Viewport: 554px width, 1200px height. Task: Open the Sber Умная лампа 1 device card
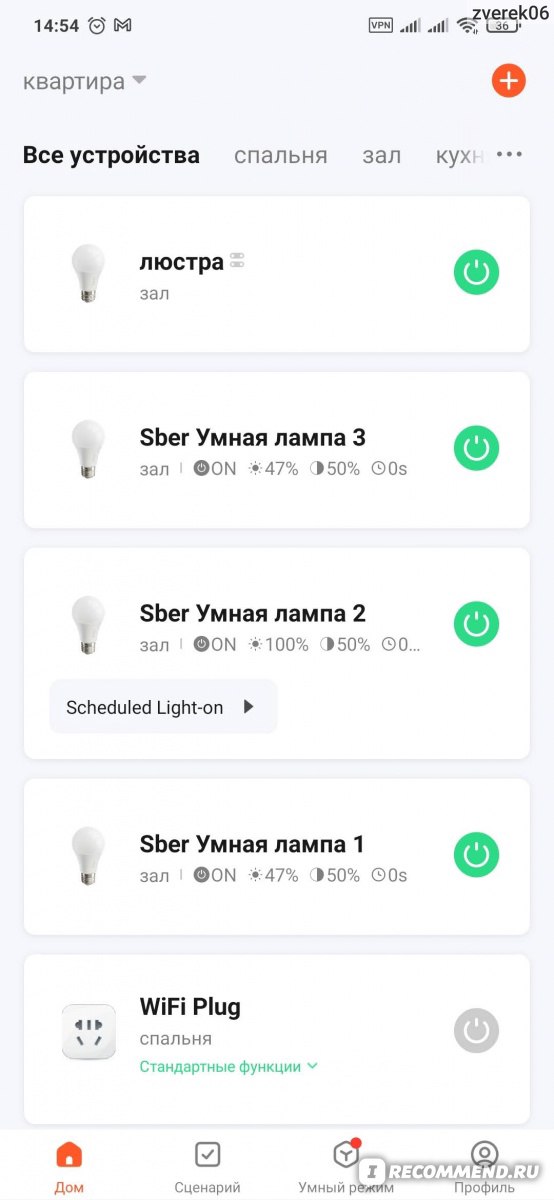(277, 857)
